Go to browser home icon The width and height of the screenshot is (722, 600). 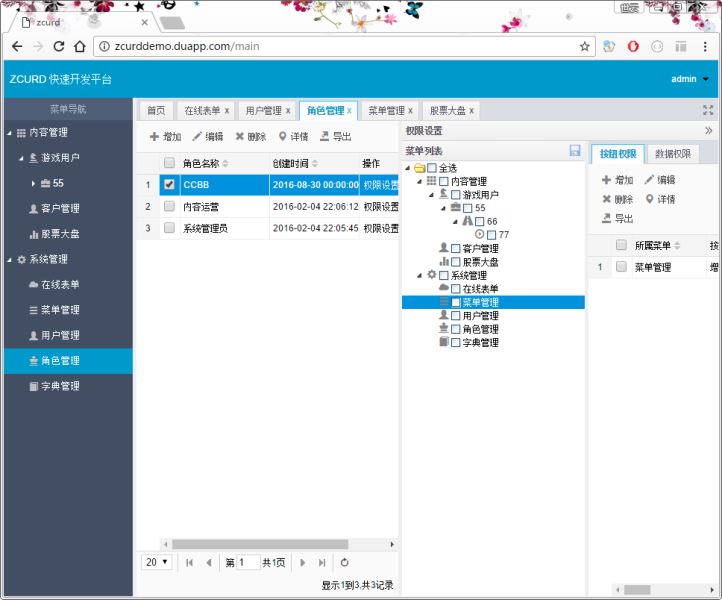click(80, 47)
